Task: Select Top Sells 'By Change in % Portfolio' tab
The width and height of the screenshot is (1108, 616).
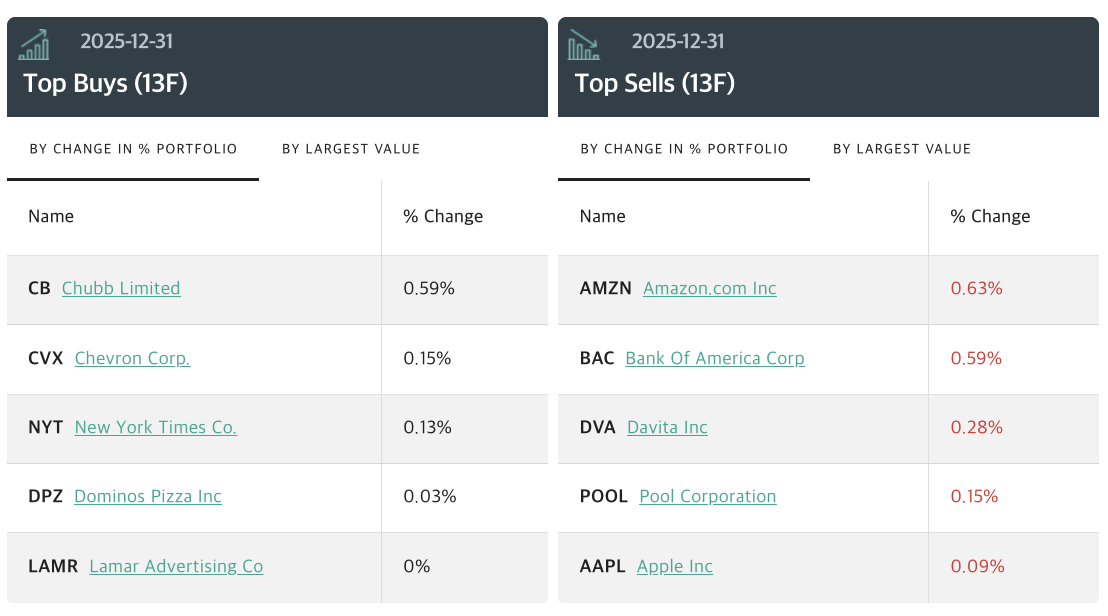Action: click(684, 149)
